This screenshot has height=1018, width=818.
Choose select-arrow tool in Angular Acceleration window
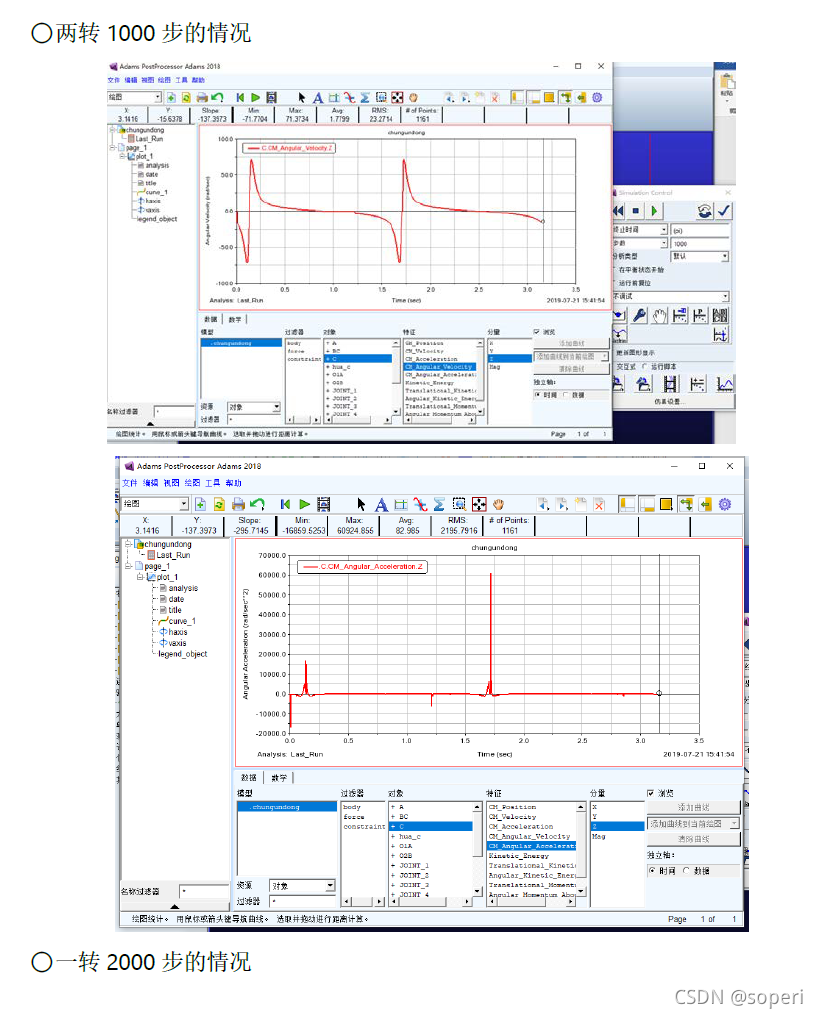[x=362, y=504]
